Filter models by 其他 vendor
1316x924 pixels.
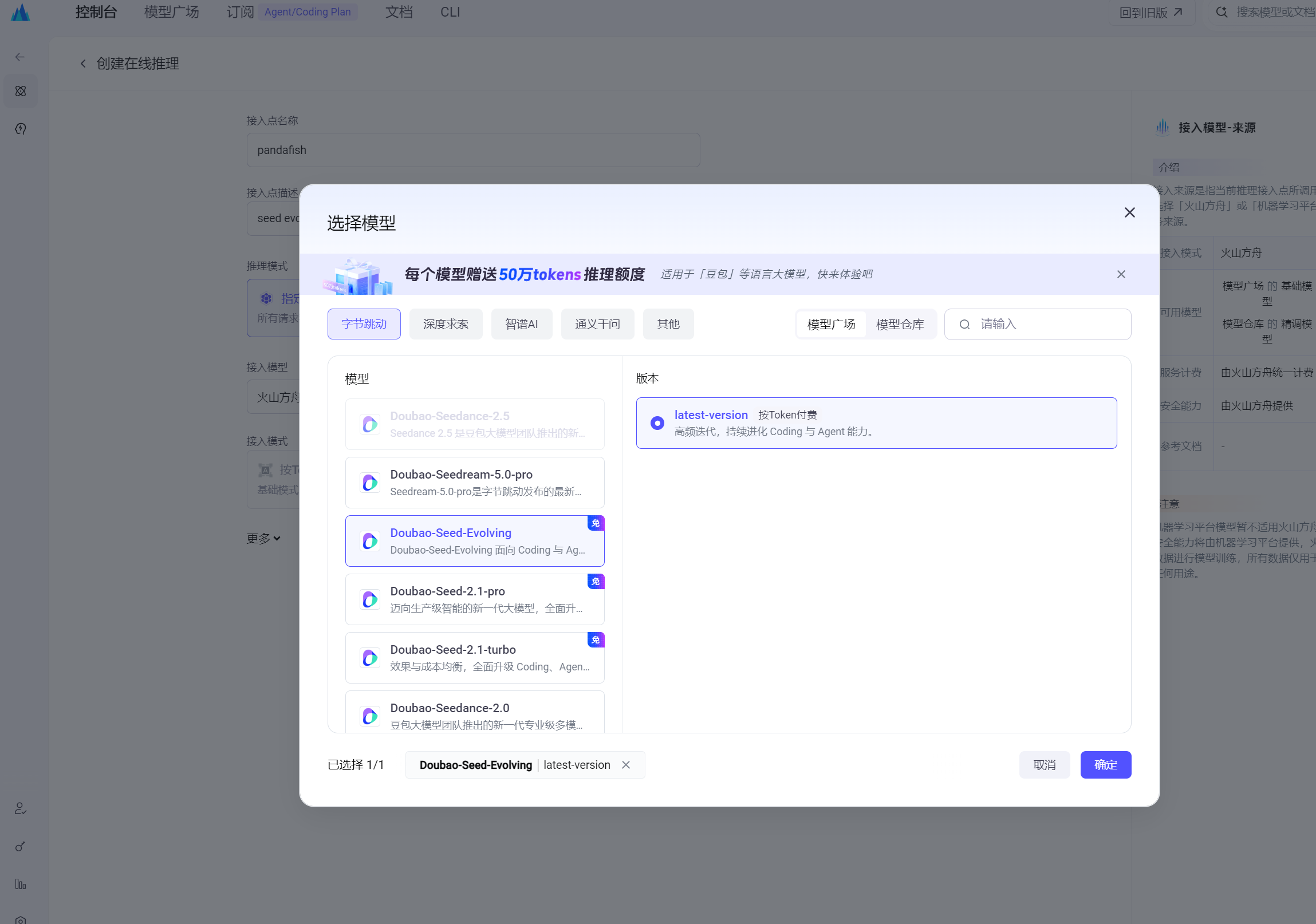coord(668,324)
